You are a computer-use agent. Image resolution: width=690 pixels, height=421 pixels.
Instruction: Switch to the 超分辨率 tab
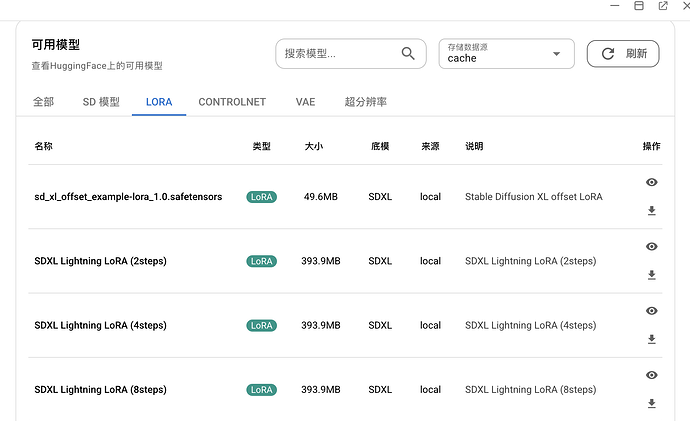tap(365, 102)
